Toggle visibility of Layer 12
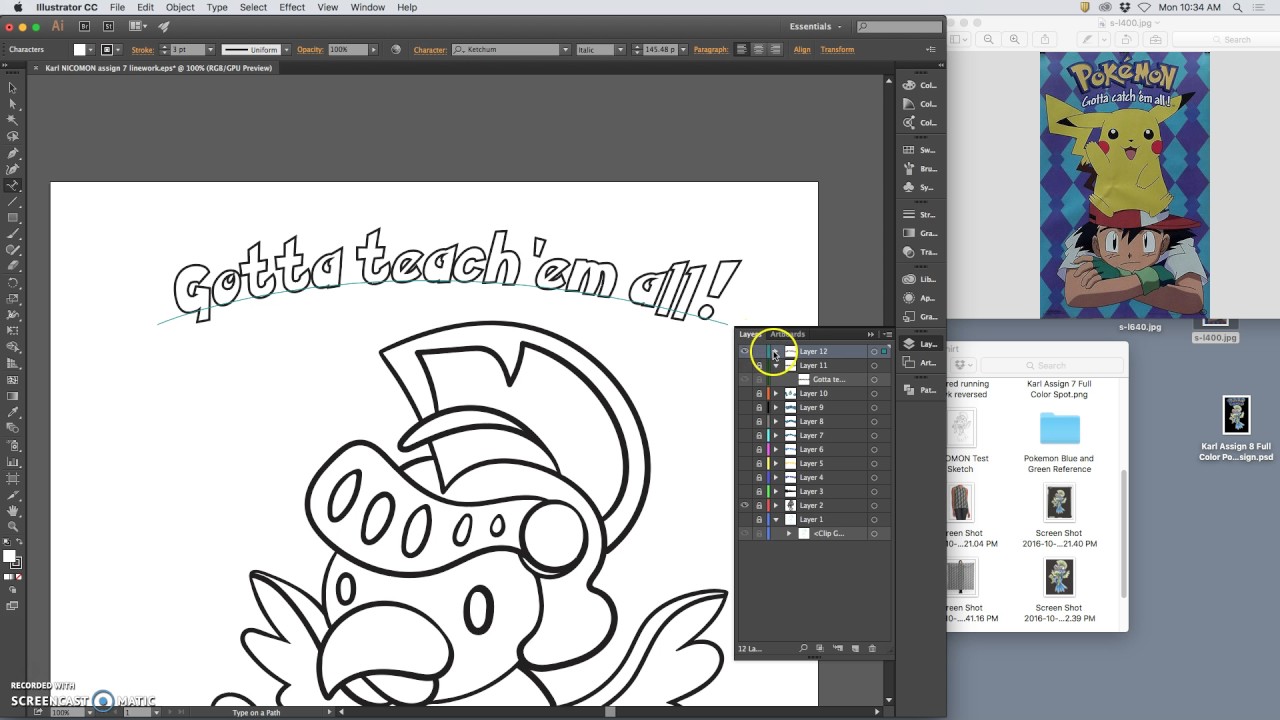This screenshot has width=1280, height=720. point(744,352)
